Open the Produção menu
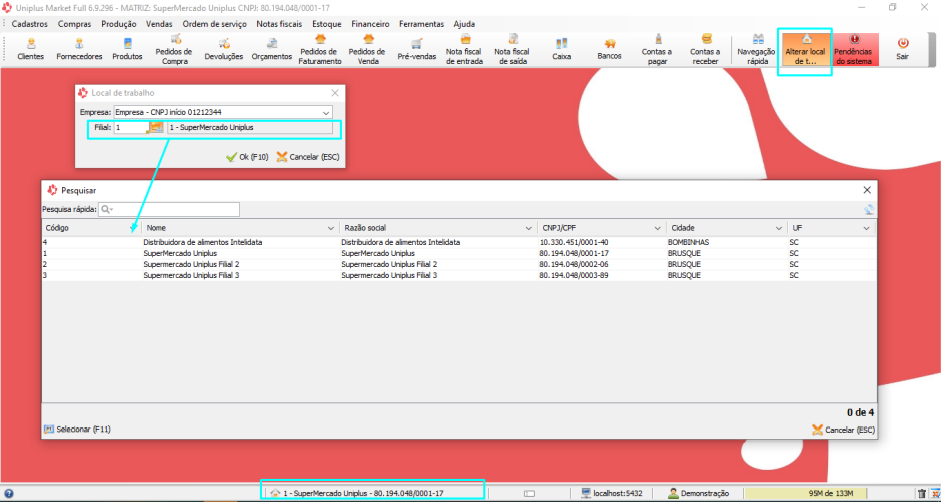This screenshot has height=502, width=942. point(118,24)
